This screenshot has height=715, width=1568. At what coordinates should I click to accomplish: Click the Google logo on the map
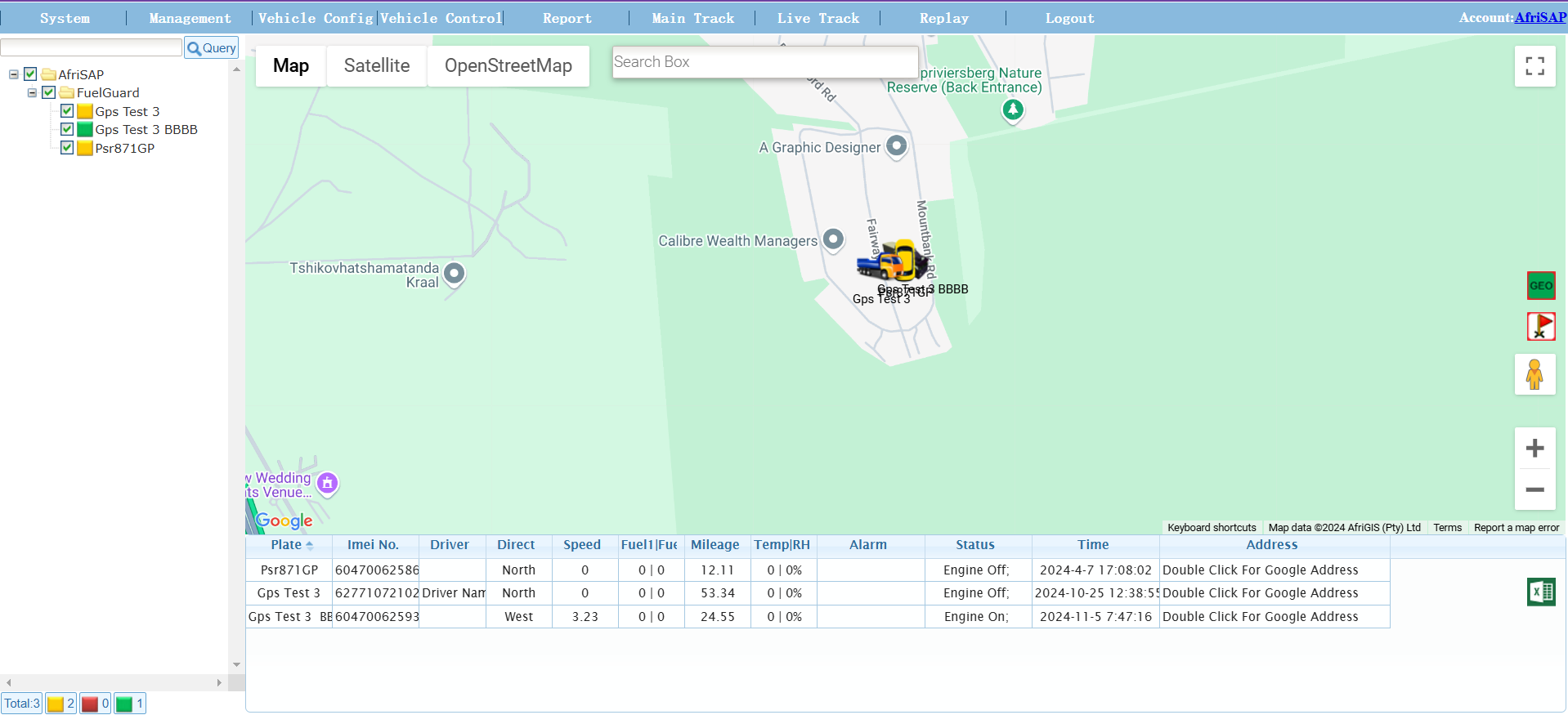(x=284, y=521)
